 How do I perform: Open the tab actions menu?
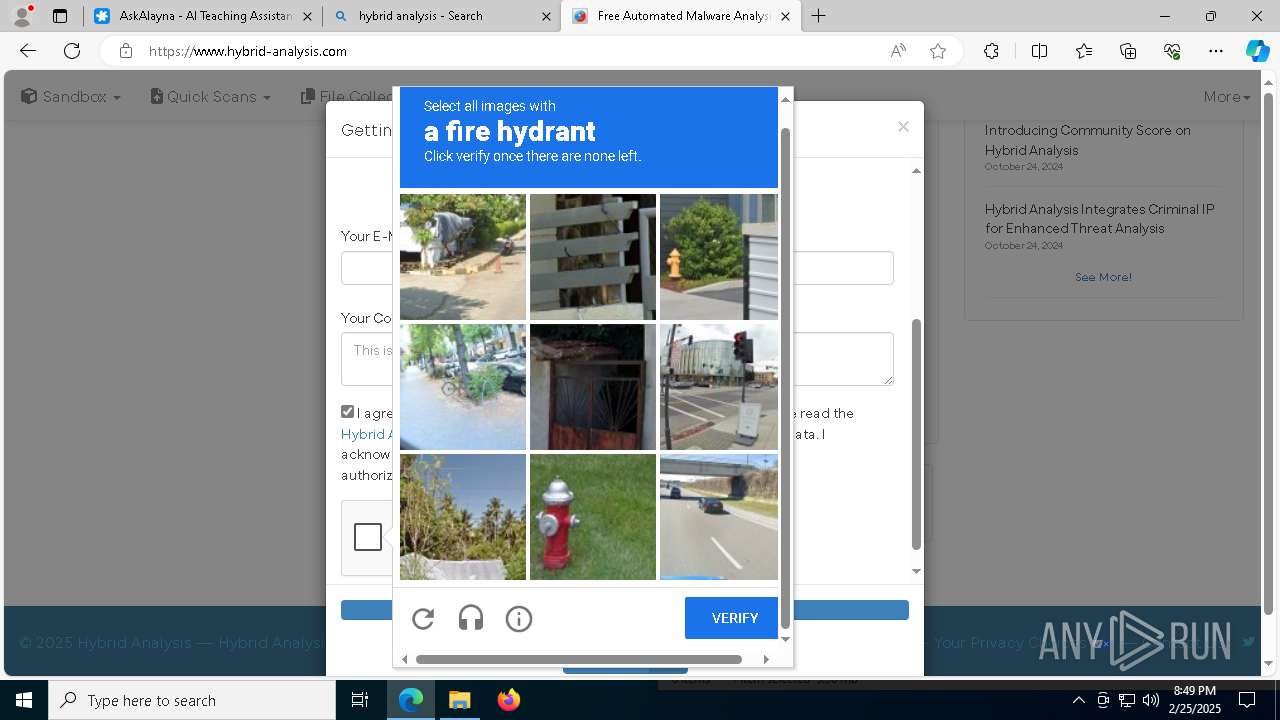point(60,16)
